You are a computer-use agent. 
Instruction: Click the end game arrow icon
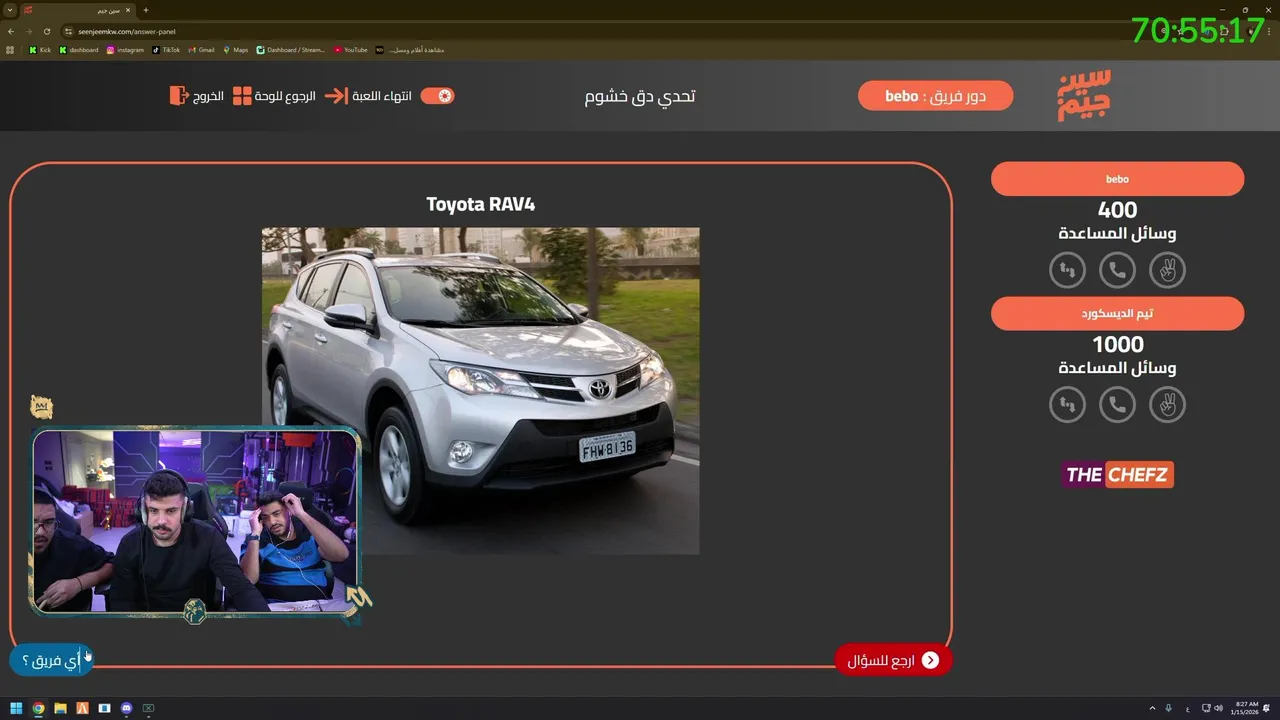pyautogui.click(x=336, y=96)
